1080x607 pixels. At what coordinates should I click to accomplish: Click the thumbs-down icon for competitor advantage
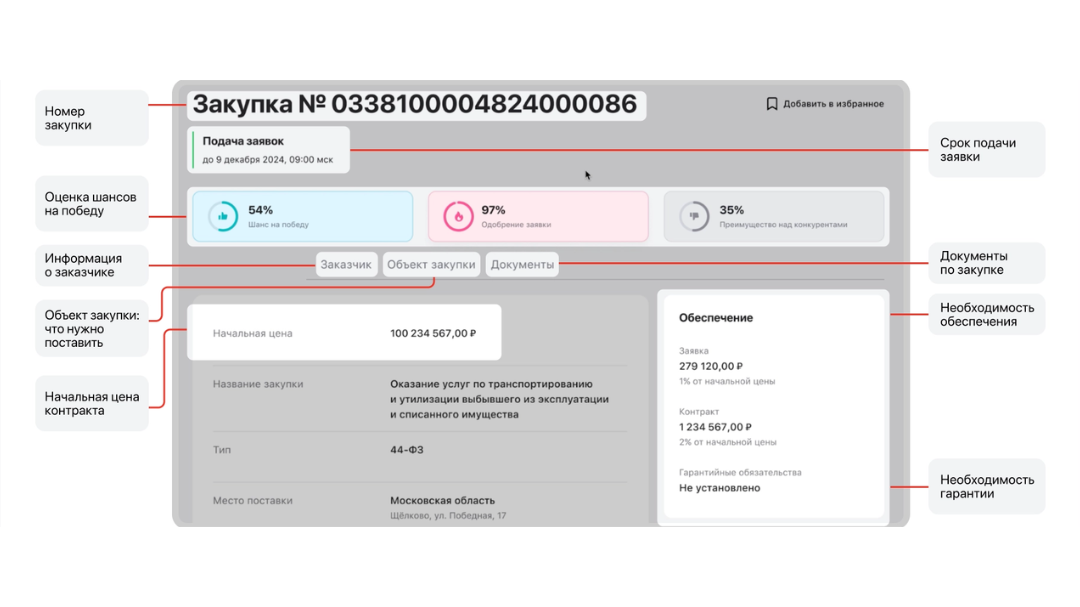pyautogui.click(x=693, y=216)
